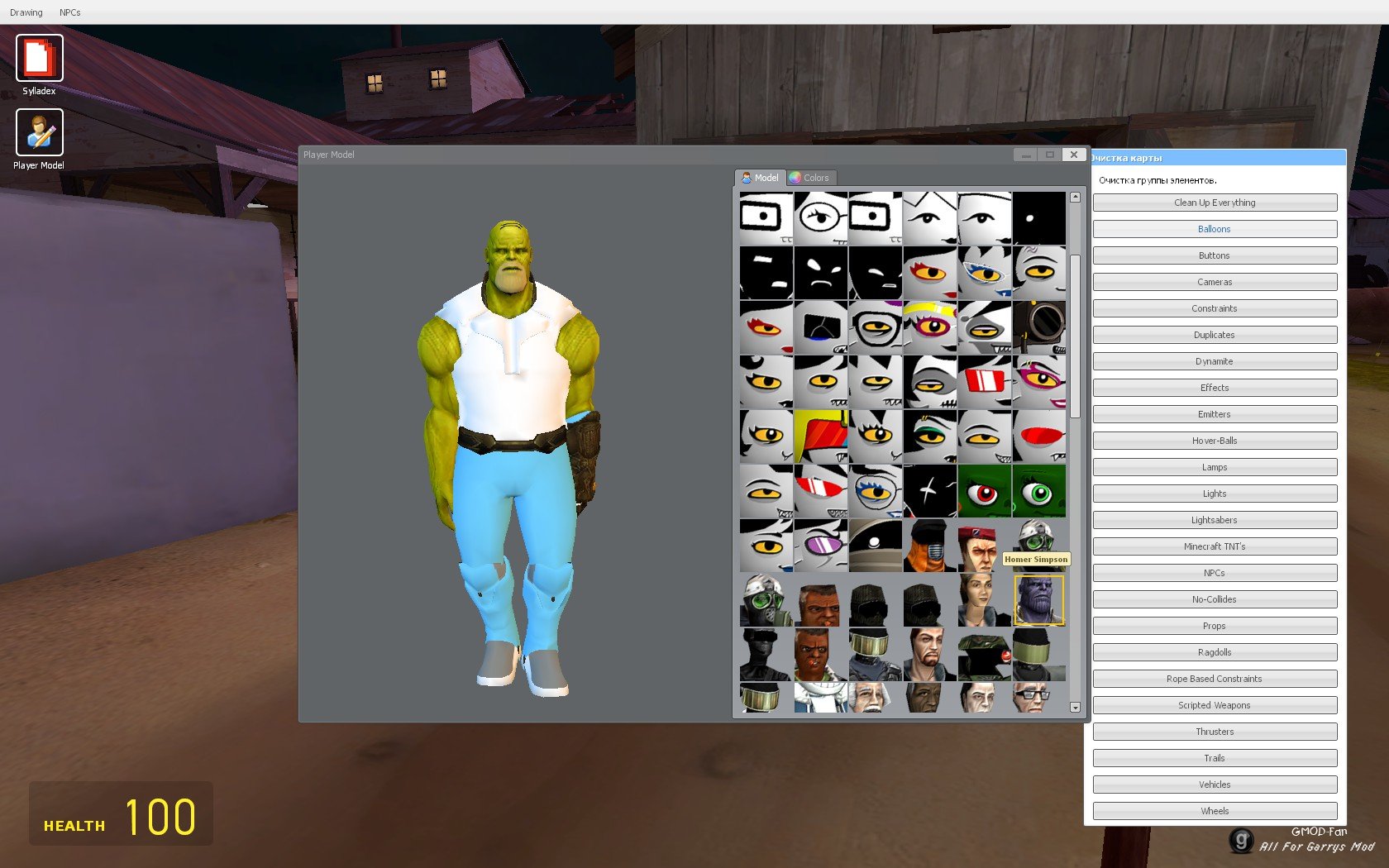
Task: Remove all Dynamite
Action: point(1215,361)
